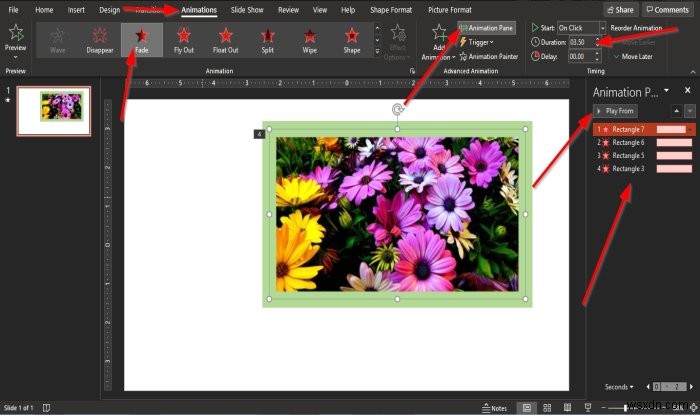
Task: Close the Animation Pane
Action: click(x=688, y=91)
